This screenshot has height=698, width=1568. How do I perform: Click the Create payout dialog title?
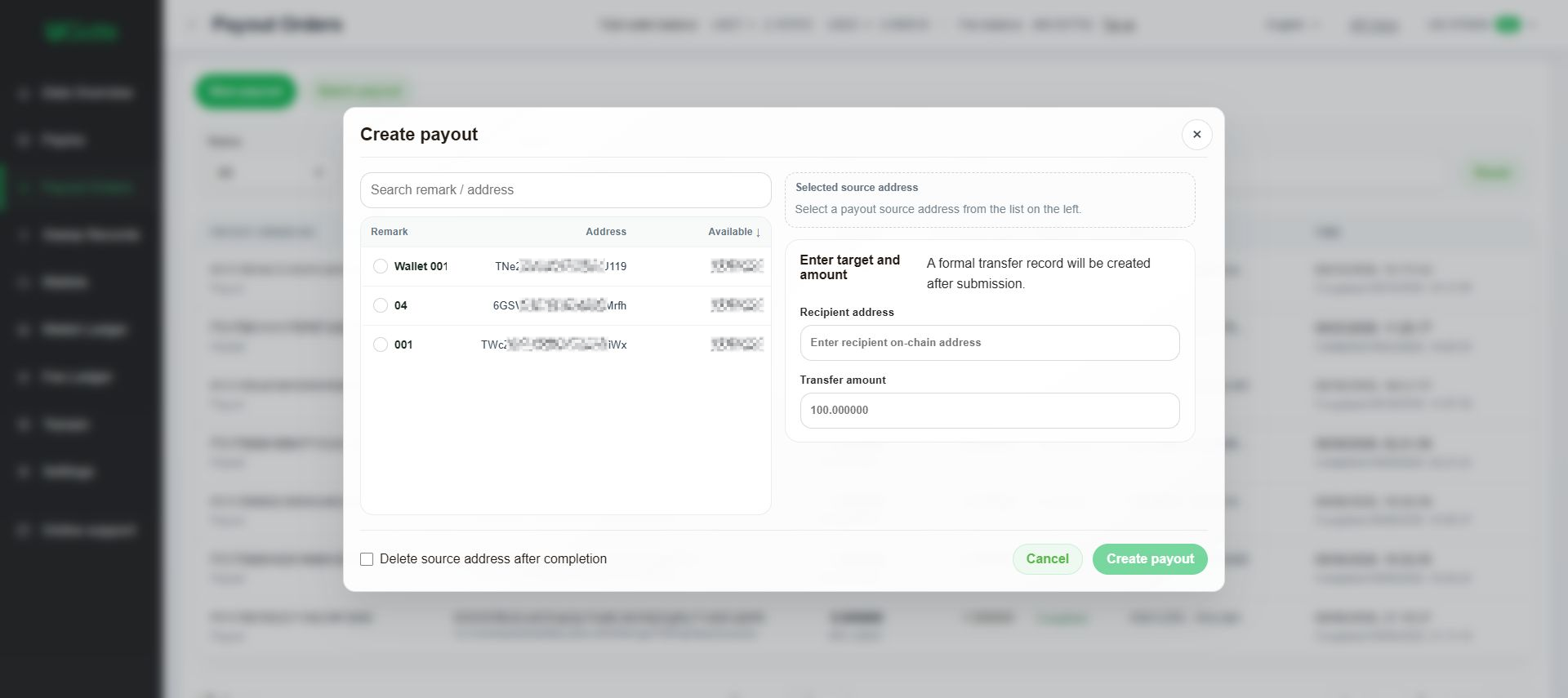click(x=419, y=135)
